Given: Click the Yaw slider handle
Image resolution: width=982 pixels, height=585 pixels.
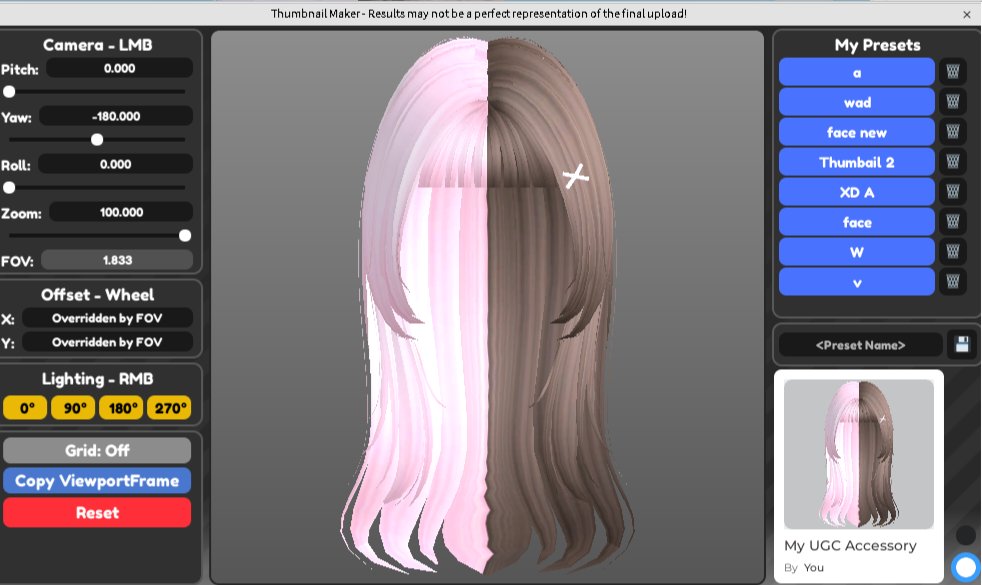Looking at the screenshot, I should (x=97, y=140).
